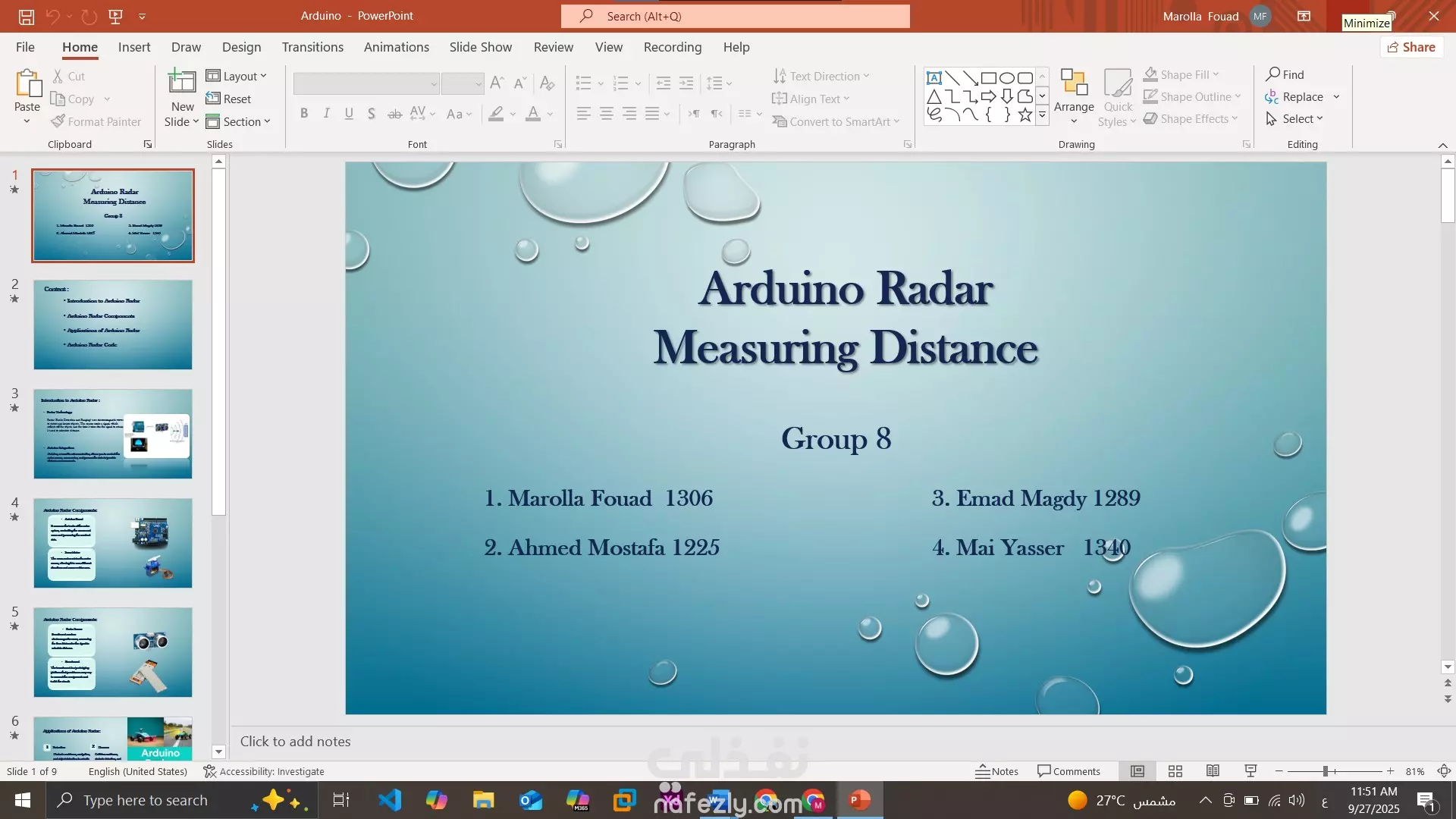Undo the last action in the title bar
This screenshot has height=819, width=1456.
point(52,16)
